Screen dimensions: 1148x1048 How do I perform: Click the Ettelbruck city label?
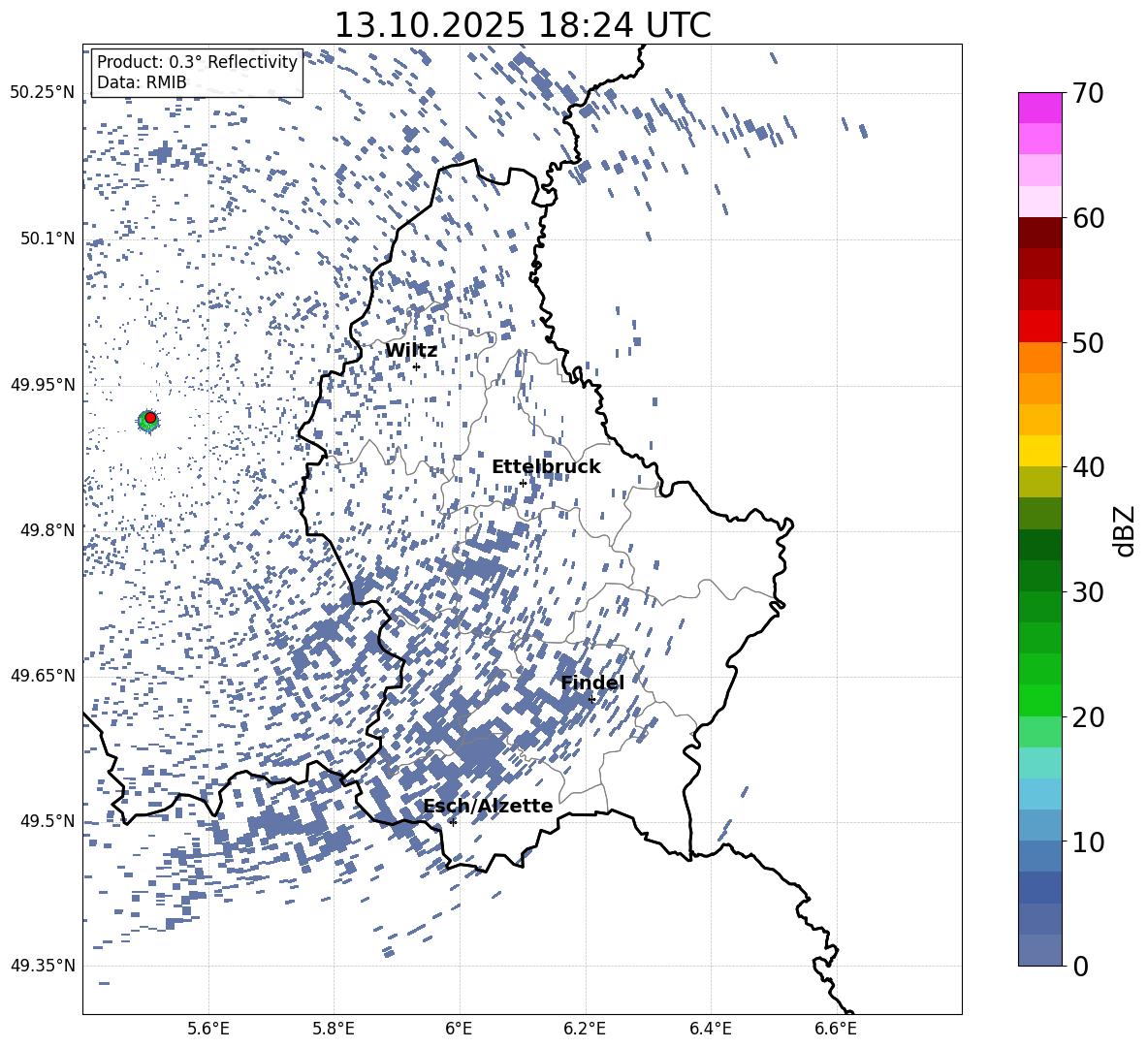click(546, 467)
